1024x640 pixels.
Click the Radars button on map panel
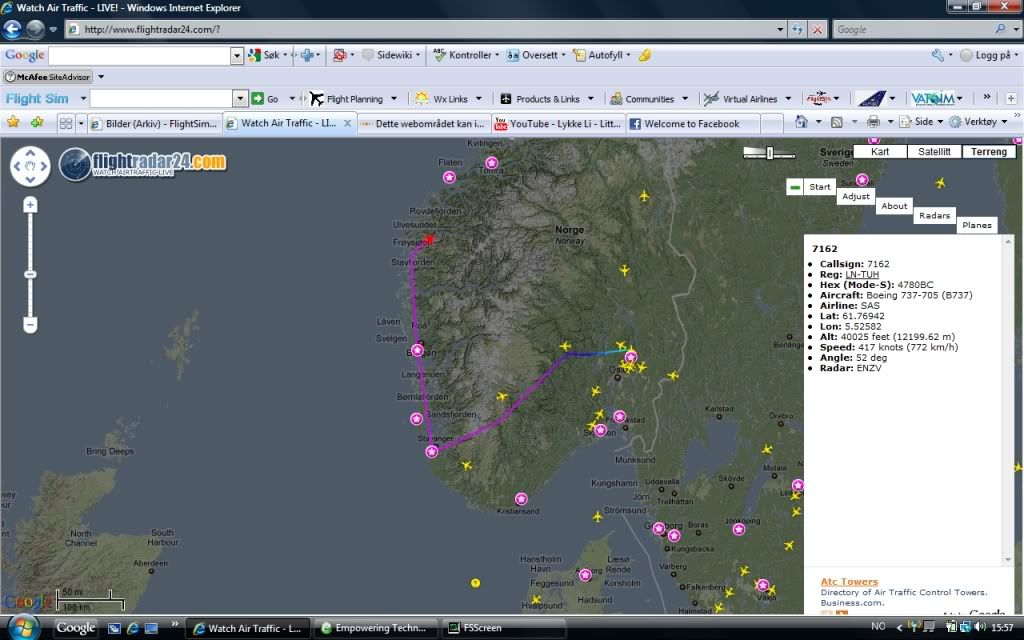tap(935, 216)
